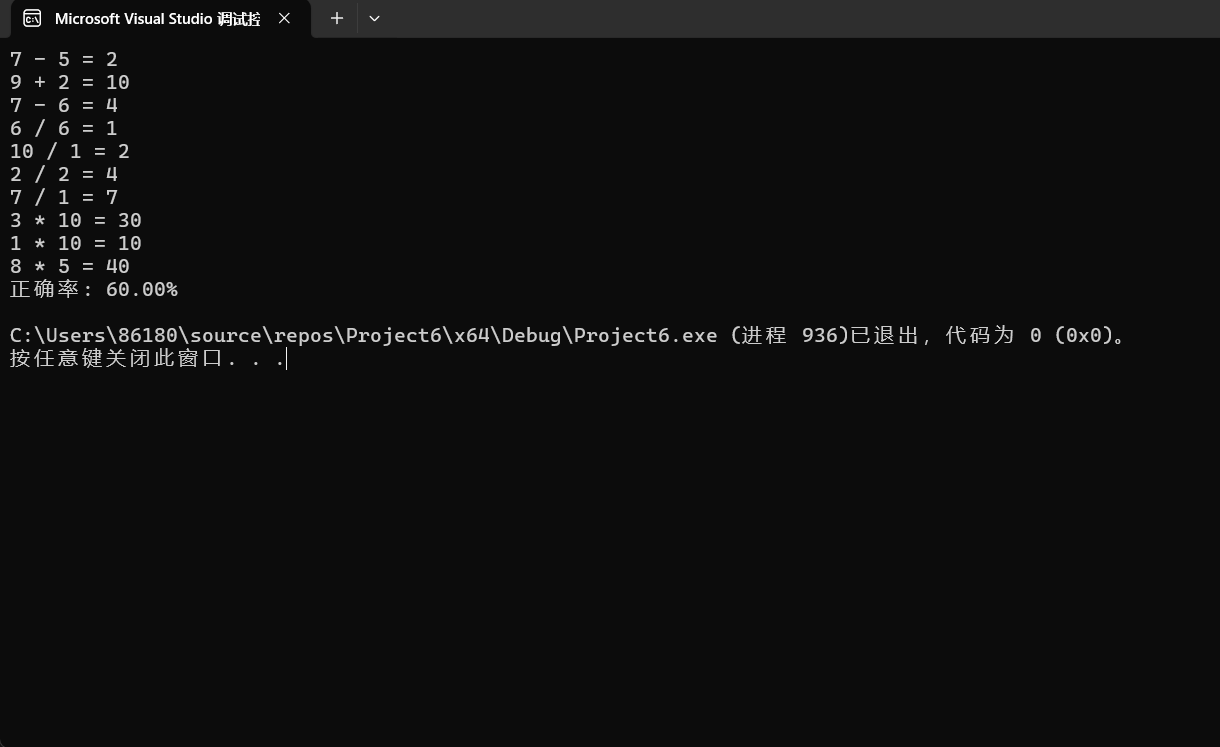Click the output line "10 / 1 = 2"
Viewport: 1220px width, 747px height.
(x=70, y=152)
